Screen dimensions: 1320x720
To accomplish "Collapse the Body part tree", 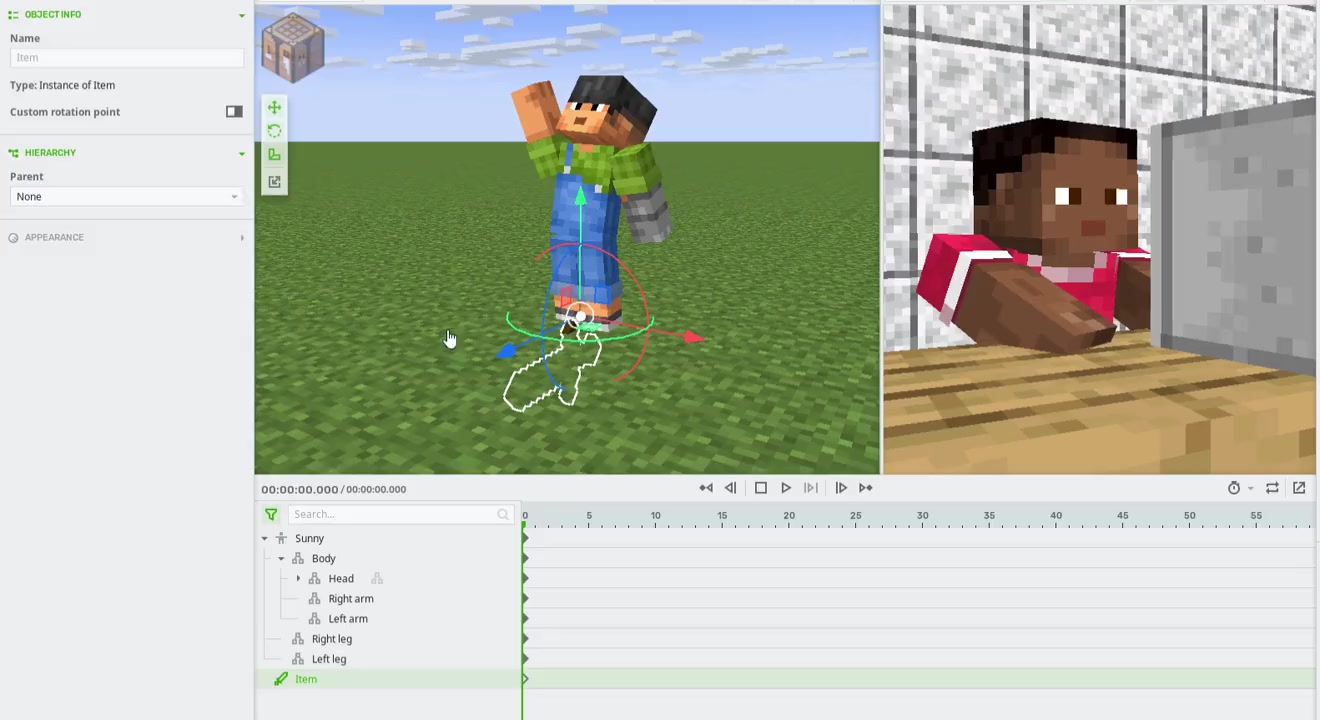I will pos(281,559).
